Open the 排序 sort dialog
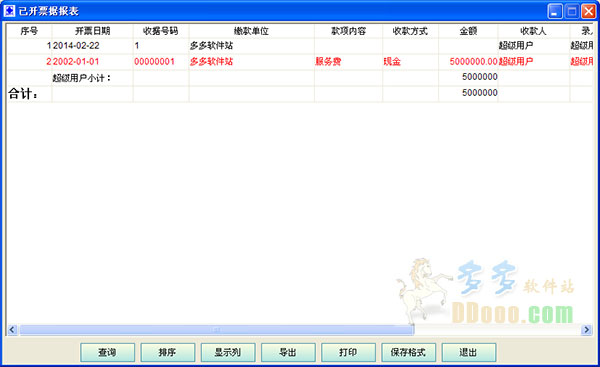The width and height of the screenshot is (600, 367). click(x=168, y=352)
